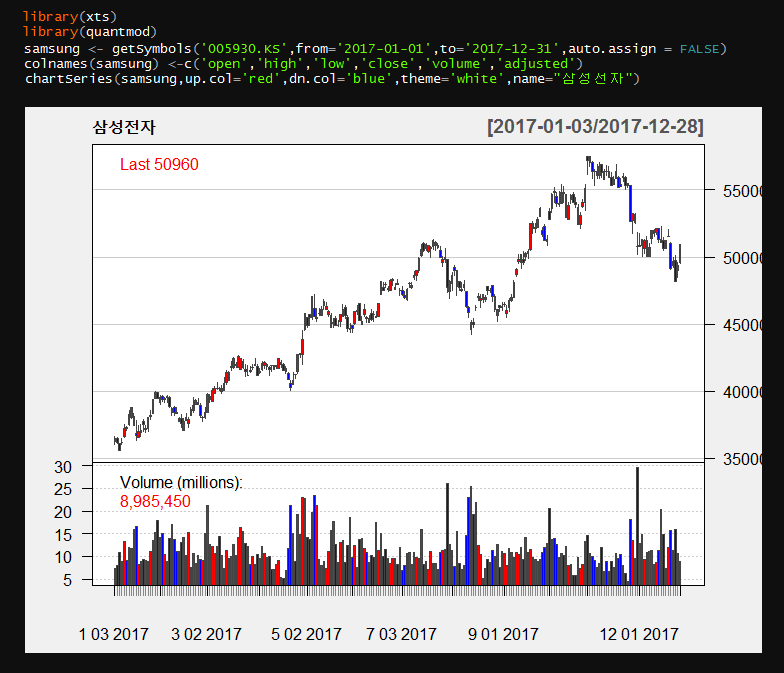This screenshot has width=784, height=673.
Task: Click the 'library(xts)' code line
Action: [70, 16]
